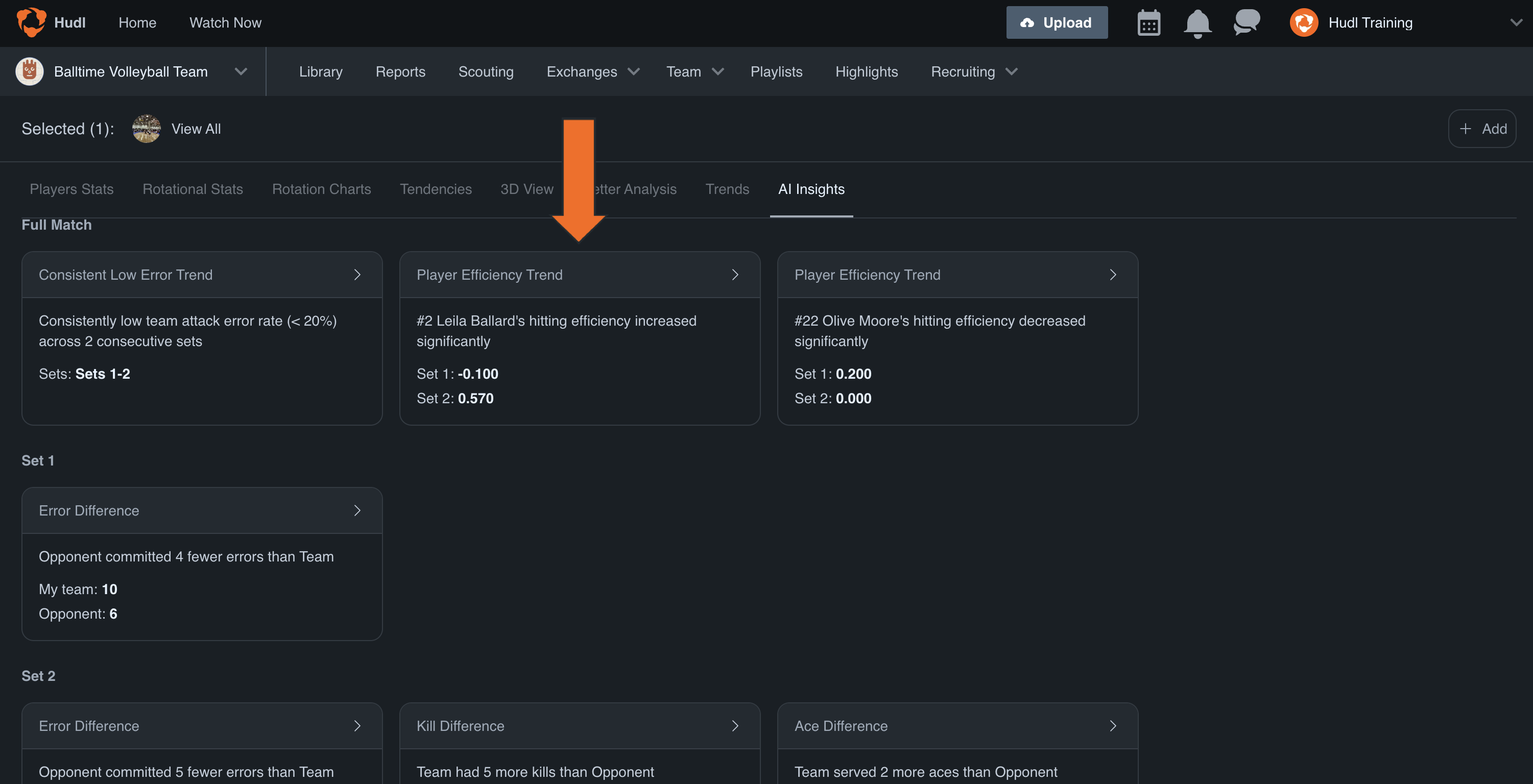Open the Recruiting dropdown menu

point(974,71)
